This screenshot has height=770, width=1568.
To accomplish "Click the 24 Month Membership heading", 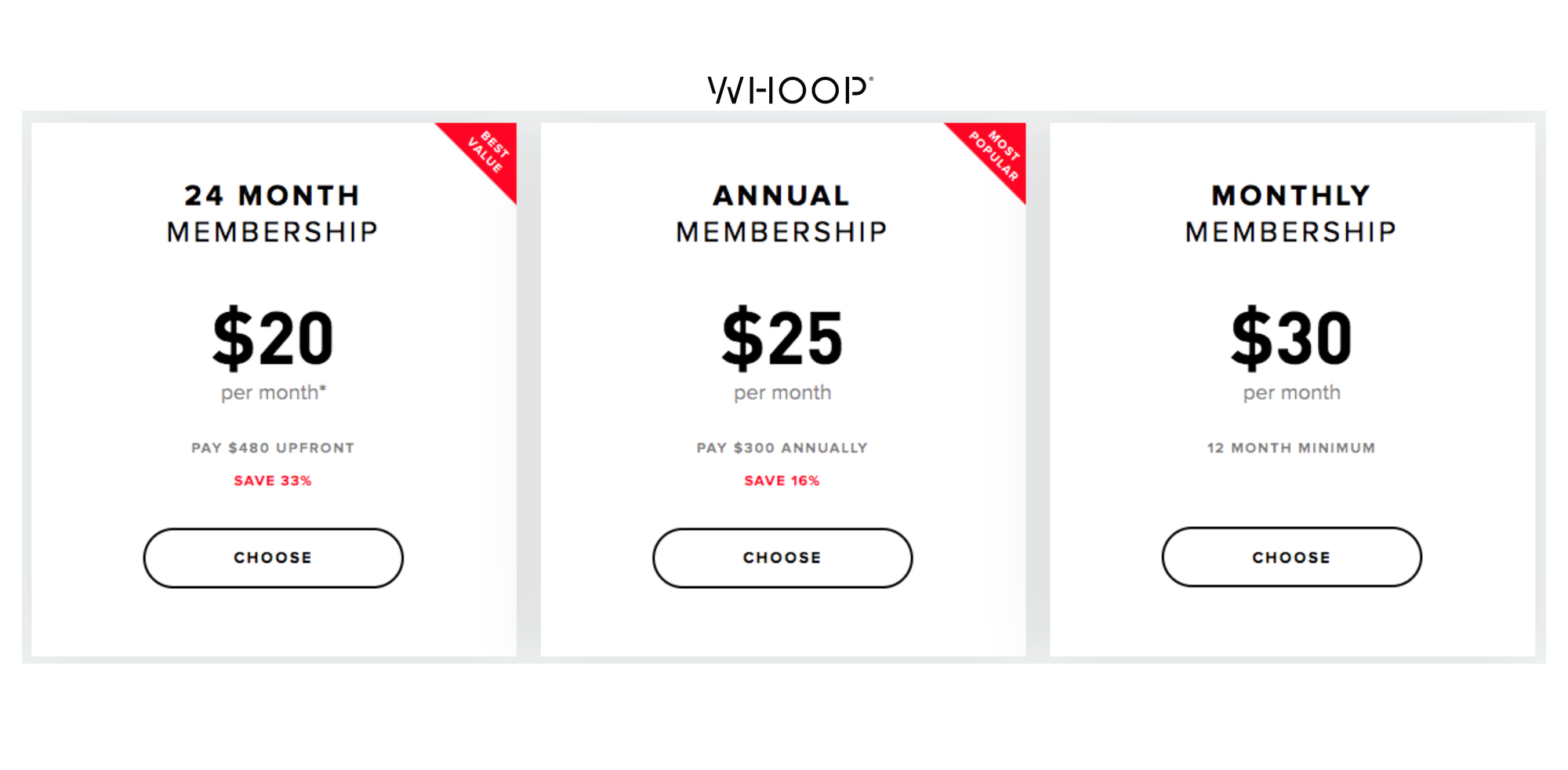I will (x=273, y=213).
